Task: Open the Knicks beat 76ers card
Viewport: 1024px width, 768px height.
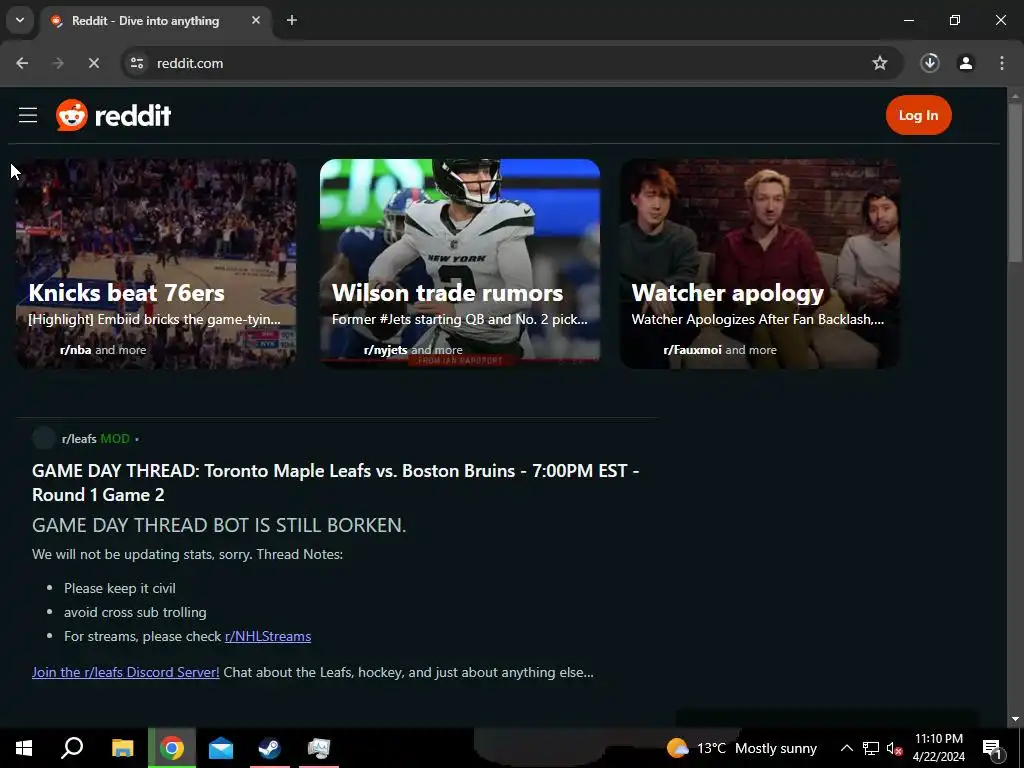Action: click(156, 264)
